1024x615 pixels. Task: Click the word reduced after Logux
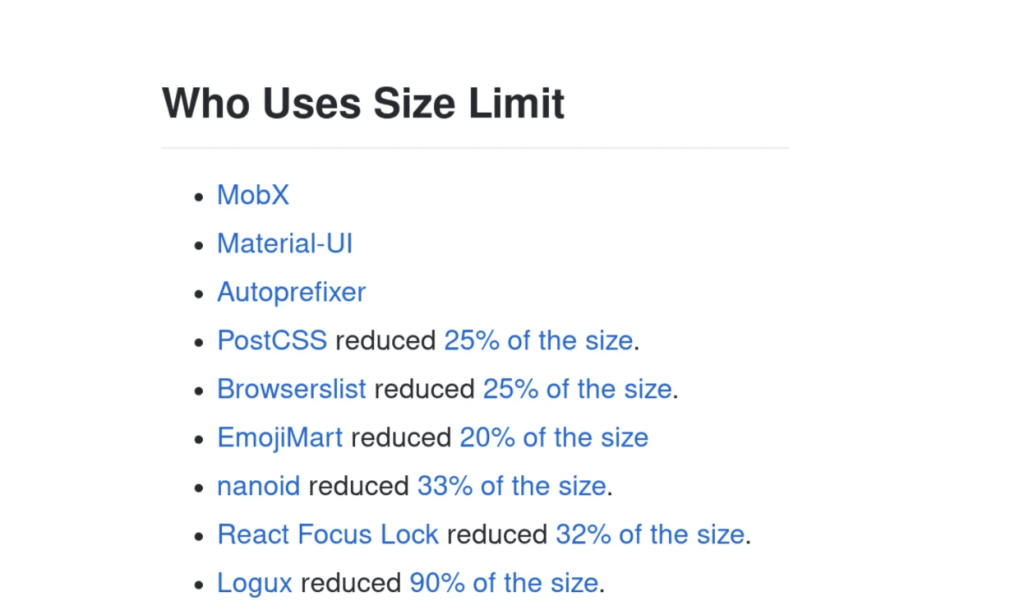click(351, 583)
